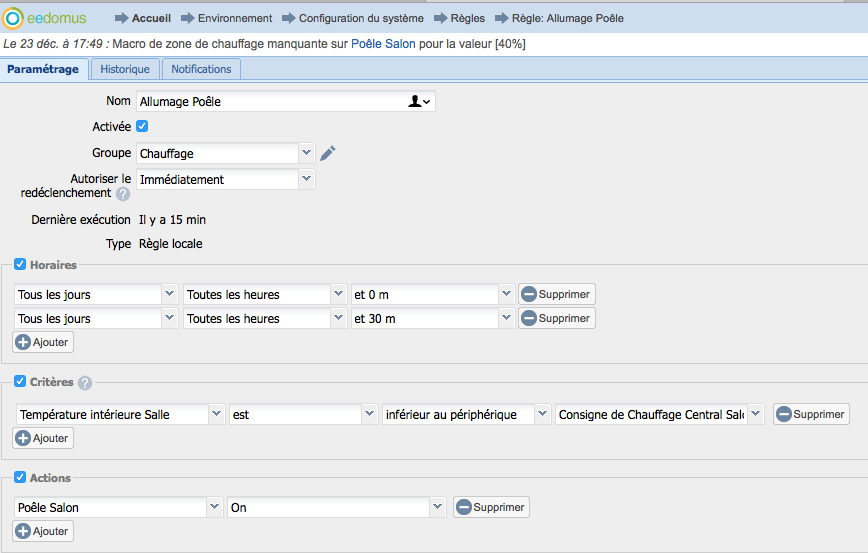
Task: Click the user icon in the Nom field
Action: 415,101
